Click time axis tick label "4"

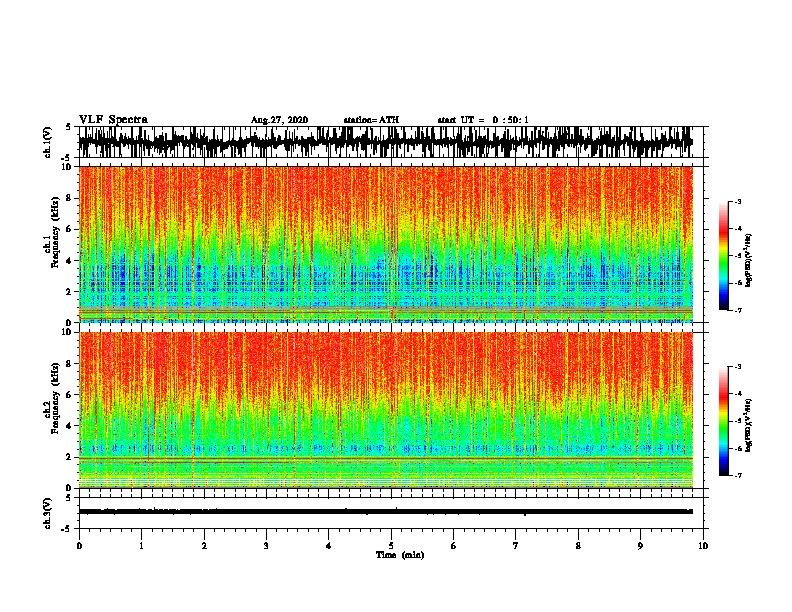click(329, 546)
